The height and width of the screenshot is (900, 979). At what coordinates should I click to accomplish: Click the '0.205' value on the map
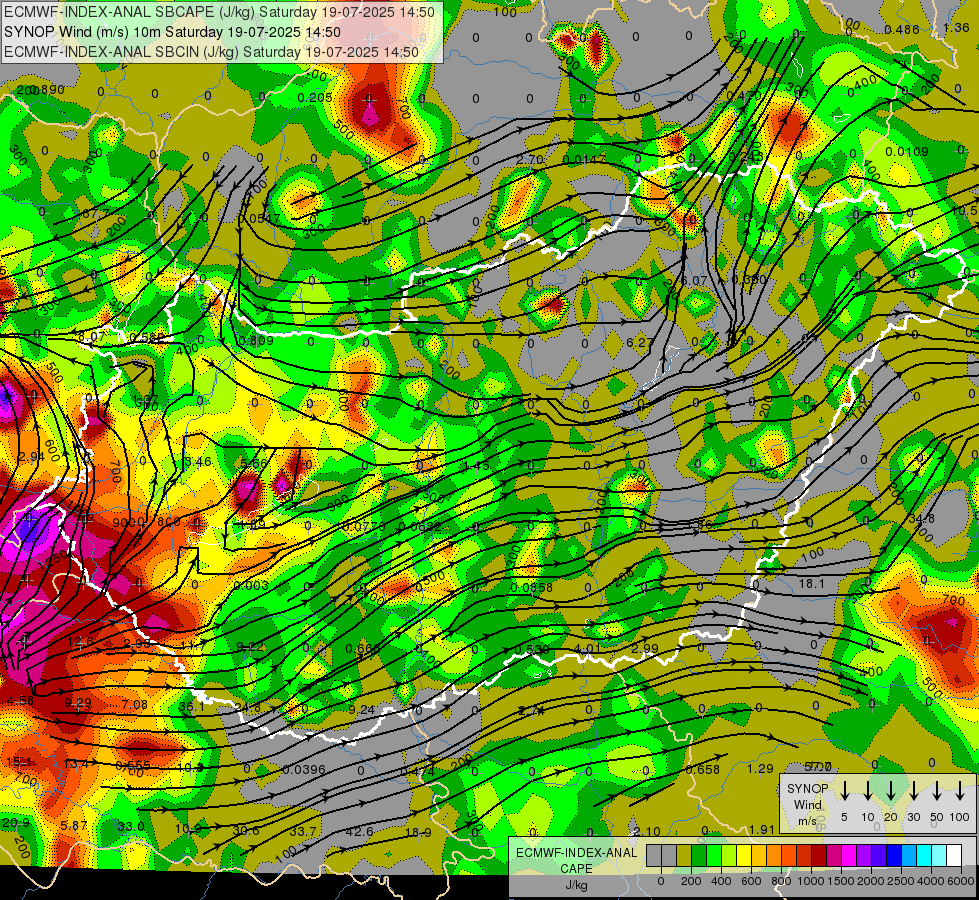(315, 97)
